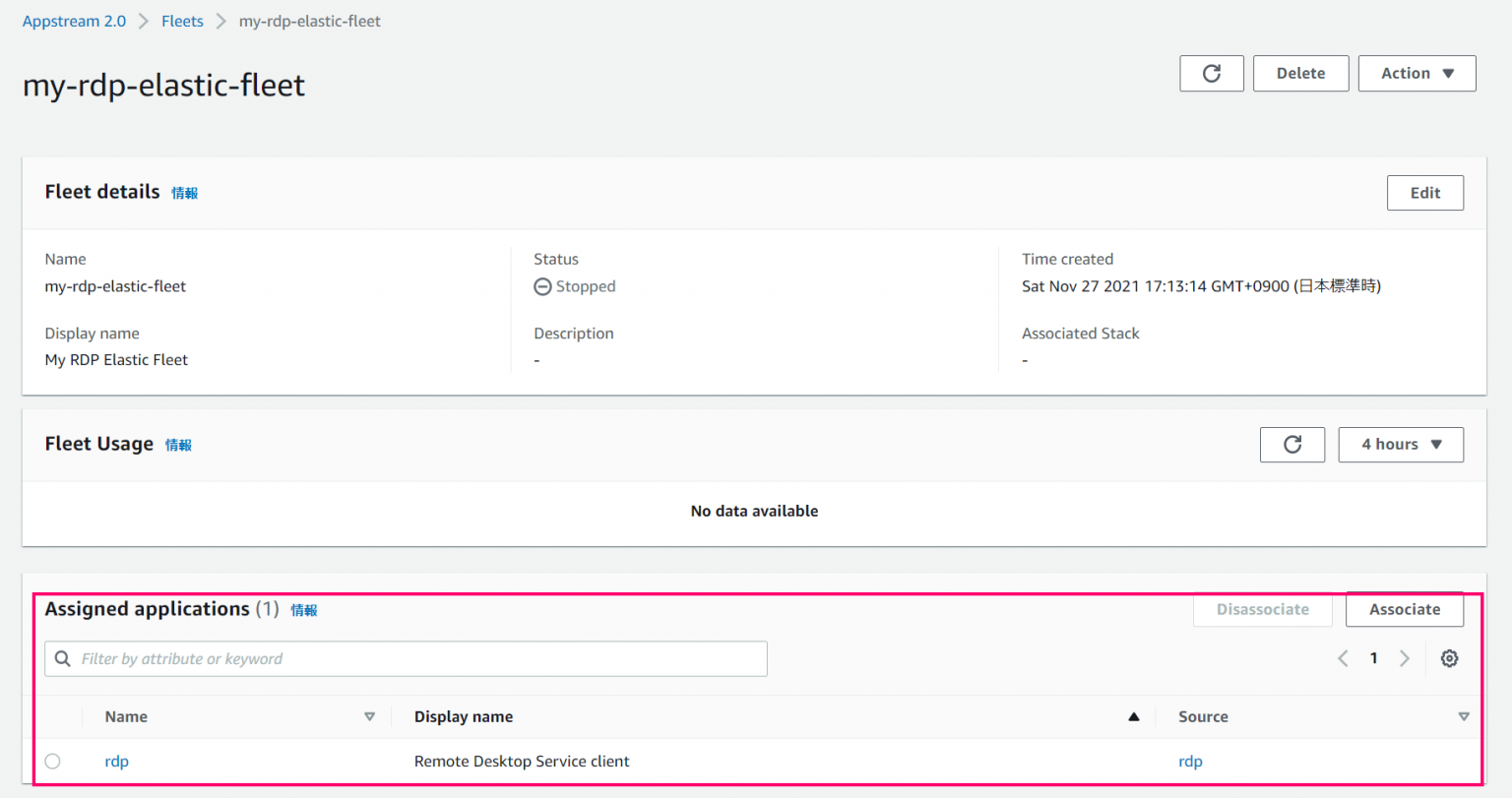This screenshot has height=798, width=1512.
Task: Refresh the Fleet Usage data
Action: pos(1291,444)
